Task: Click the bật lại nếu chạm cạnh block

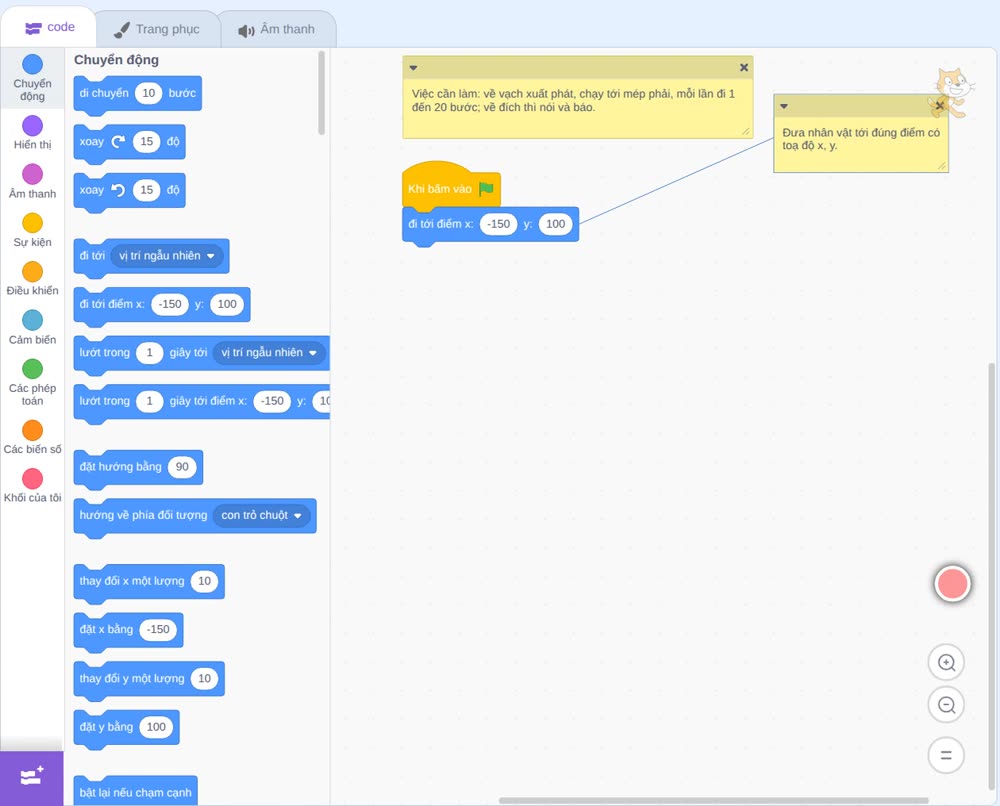Action: (135, 792)
